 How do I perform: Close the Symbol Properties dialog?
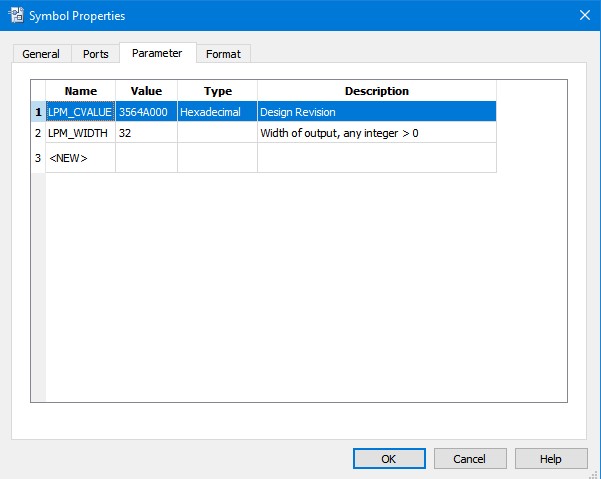[x=584, y=15]
